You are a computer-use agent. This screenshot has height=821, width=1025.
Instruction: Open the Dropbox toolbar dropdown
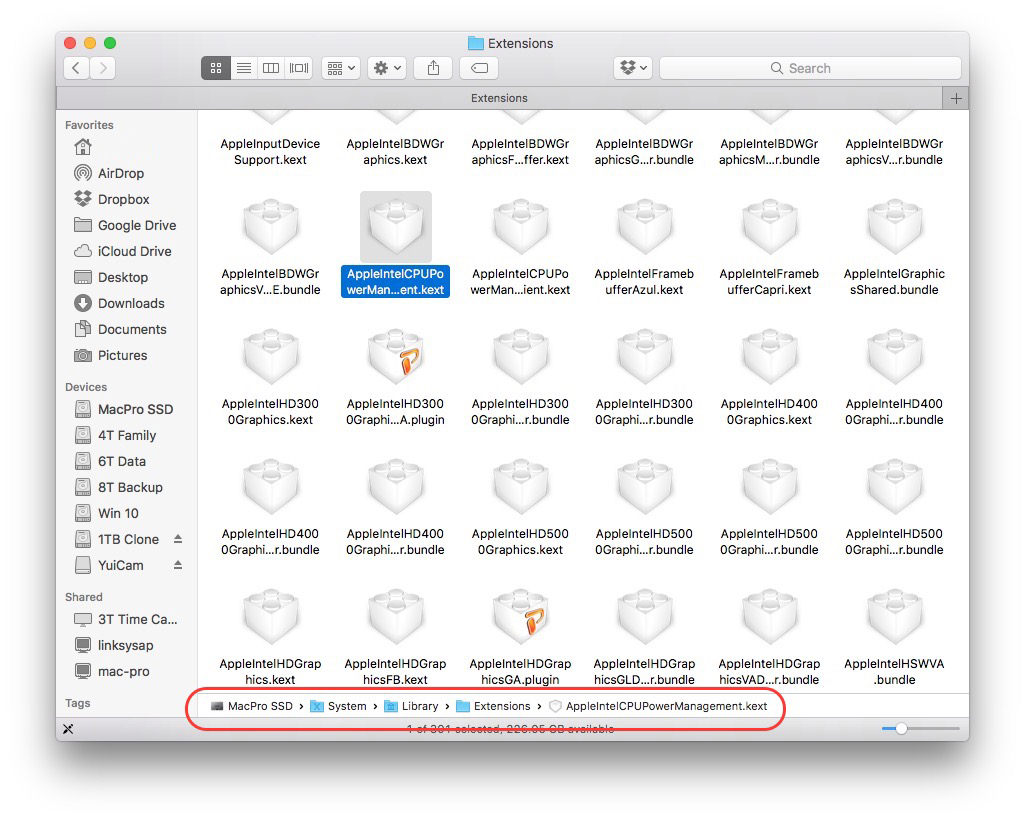click(x=633, y=68)
